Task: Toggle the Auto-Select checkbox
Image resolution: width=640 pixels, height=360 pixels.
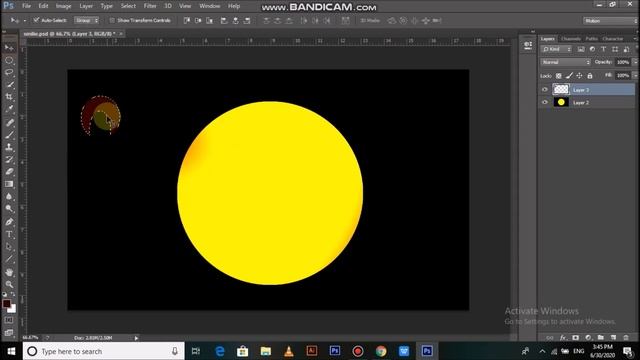Action: (x=36, y=20)
